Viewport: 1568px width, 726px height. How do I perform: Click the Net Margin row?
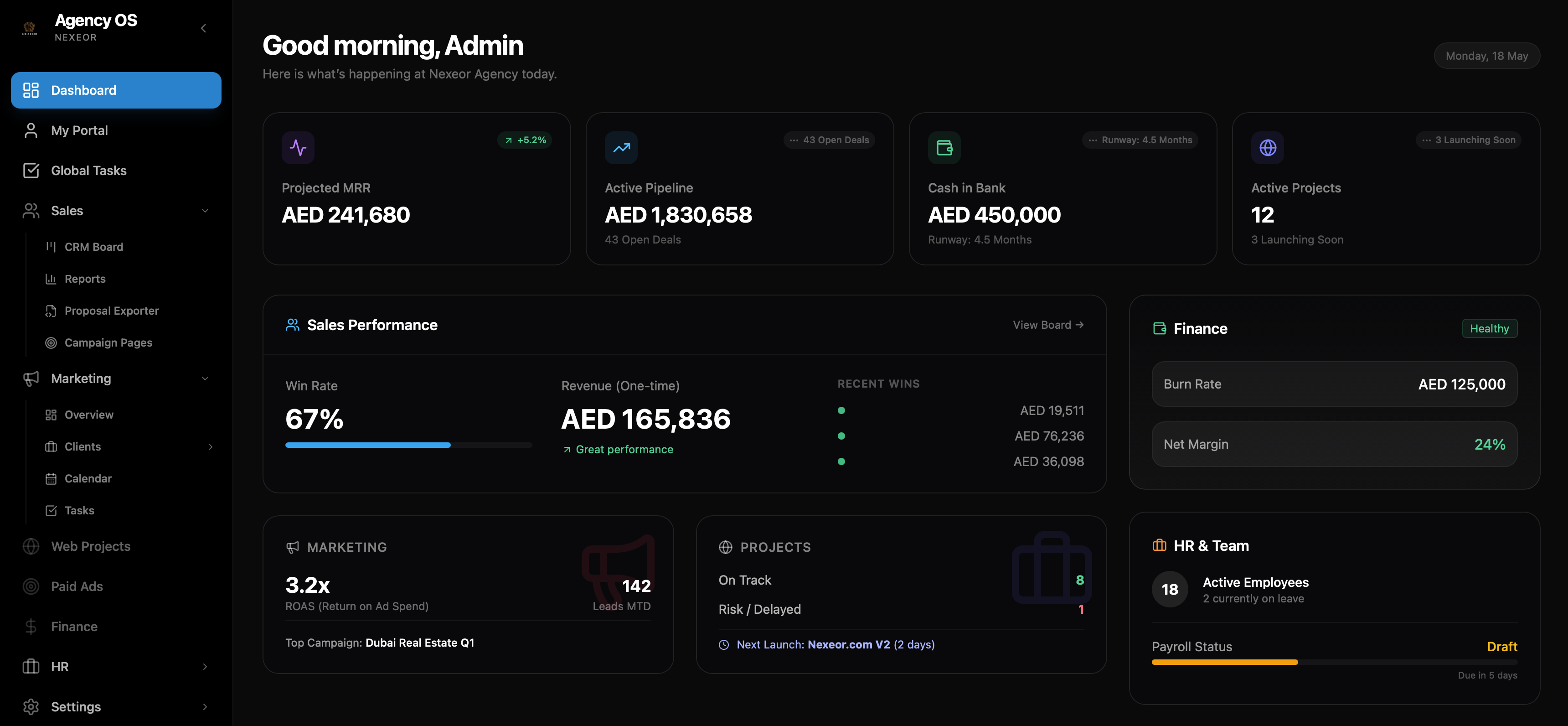click(1334, 445)
